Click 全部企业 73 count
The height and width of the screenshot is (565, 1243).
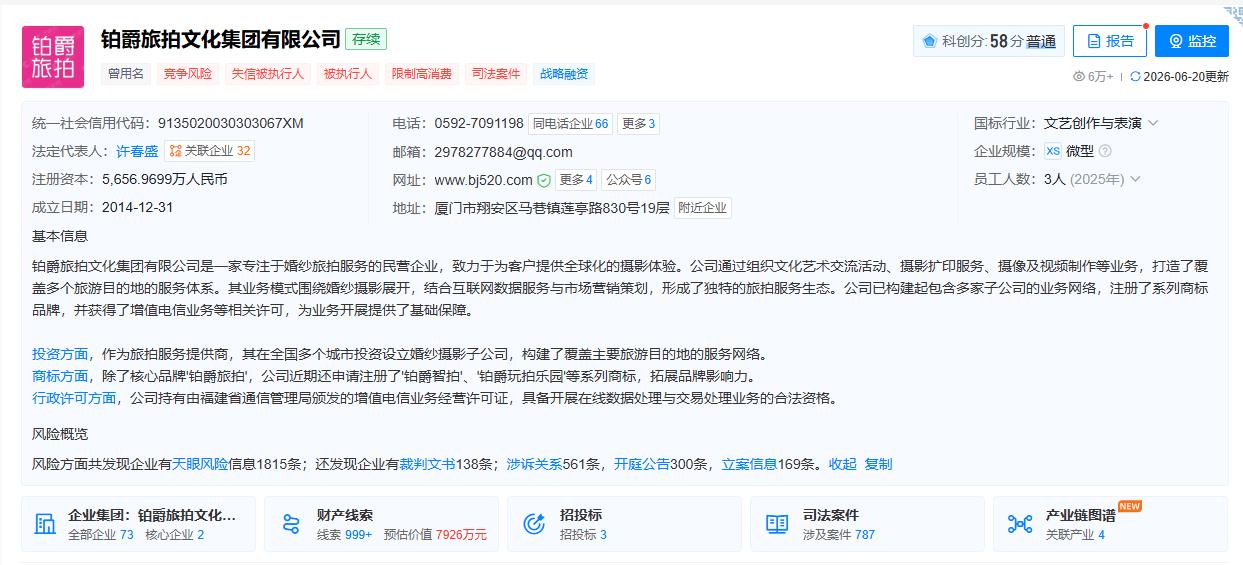(x=100, y=535)
